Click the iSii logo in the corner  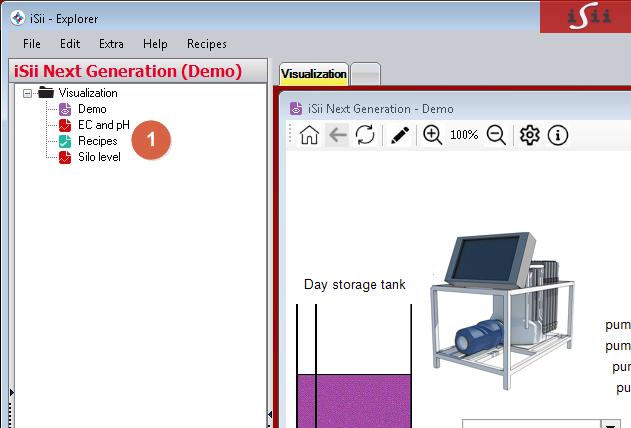click(589, 17)
